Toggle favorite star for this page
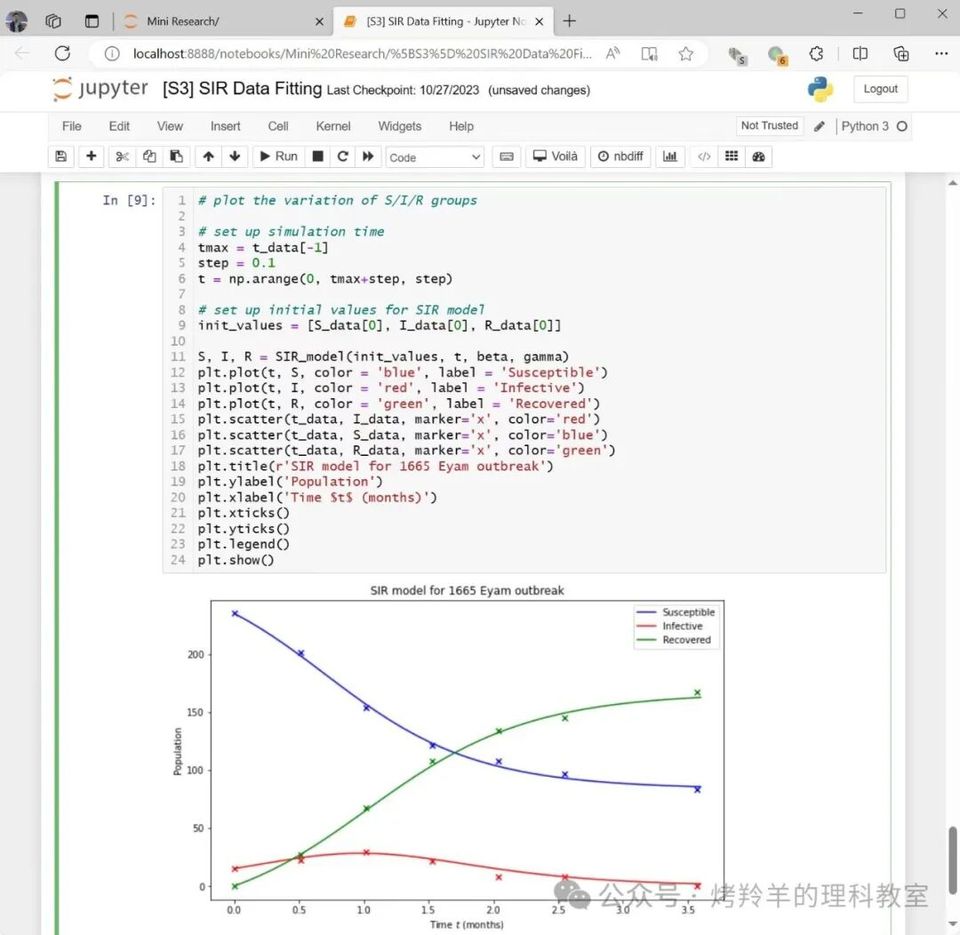Viewport: 960px width, 935px height. pyautogui.click(x=686, y=54)
